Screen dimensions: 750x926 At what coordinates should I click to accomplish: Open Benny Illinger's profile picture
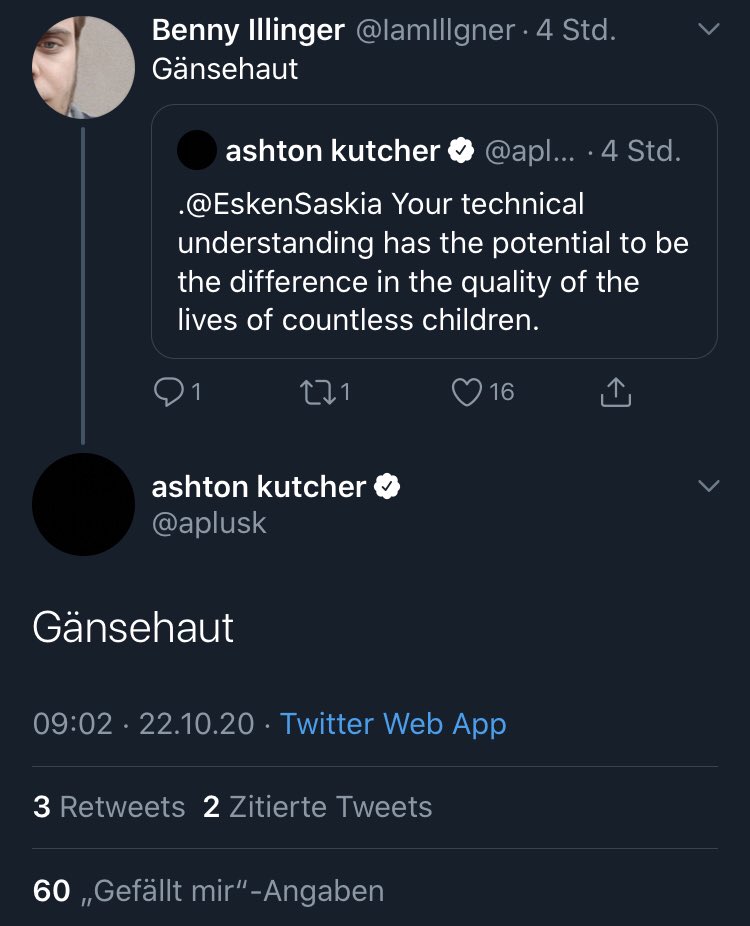(x=83, y=67)
